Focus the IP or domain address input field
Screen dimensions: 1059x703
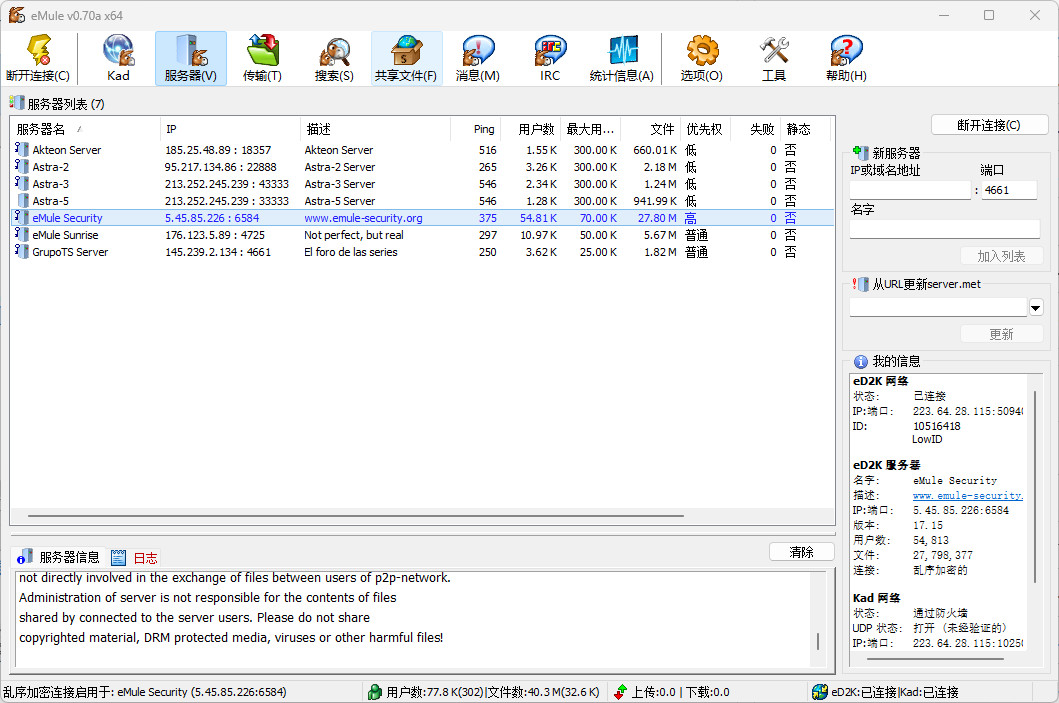[910, 190]
